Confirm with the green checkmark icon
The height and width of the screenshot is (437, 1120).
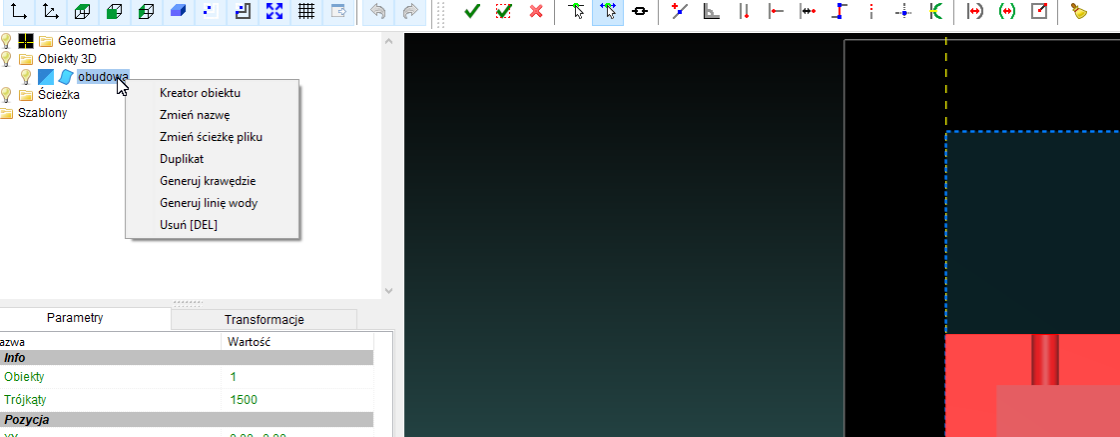471,11
